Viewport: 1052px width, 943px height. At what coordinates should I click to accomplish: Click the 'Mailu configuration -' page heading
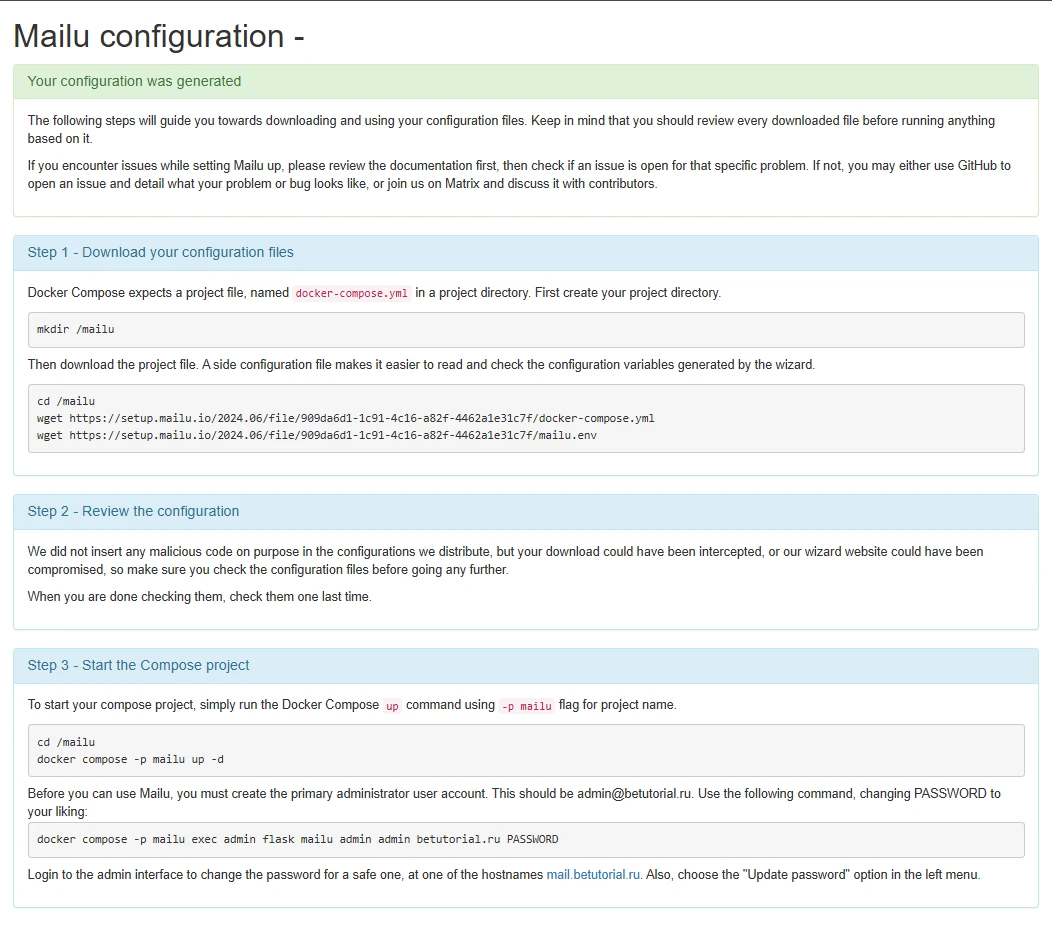tap(159, 36)
